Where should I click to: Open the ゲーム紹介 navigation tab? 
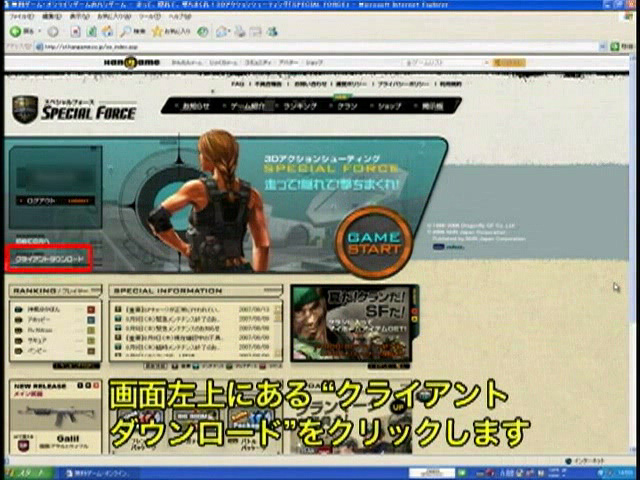tap(249, 106)
